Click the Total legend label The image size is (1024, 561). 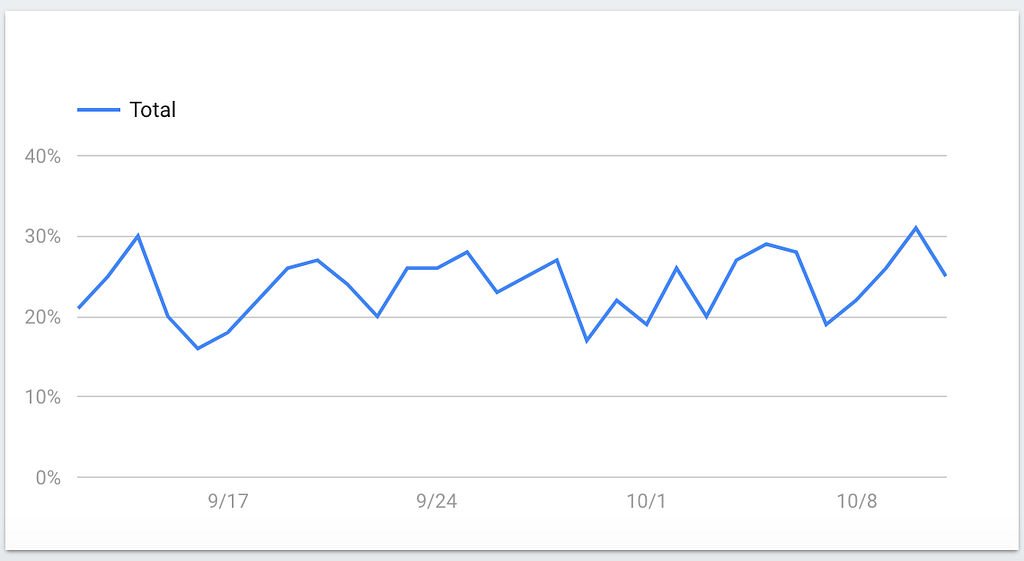(x=152, y=110)
